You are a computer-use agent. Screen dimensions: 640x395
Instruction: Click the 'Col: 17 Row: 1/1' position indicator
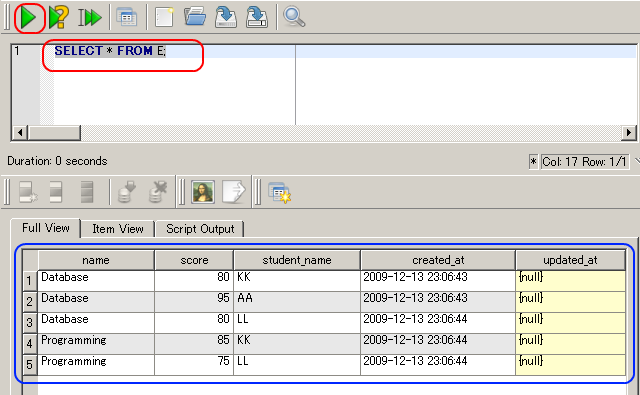[584, 162]
